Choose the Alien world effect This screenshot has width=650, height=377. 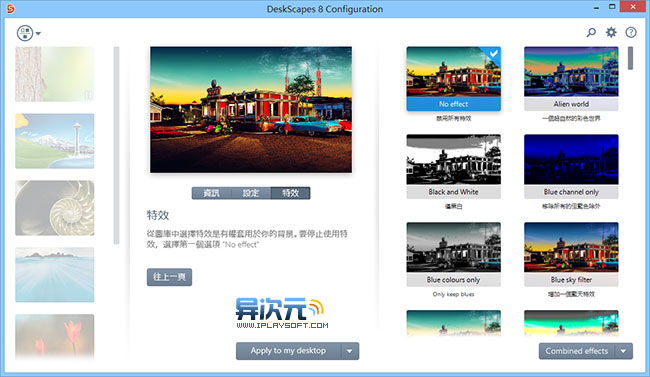(x=571, y=78)
